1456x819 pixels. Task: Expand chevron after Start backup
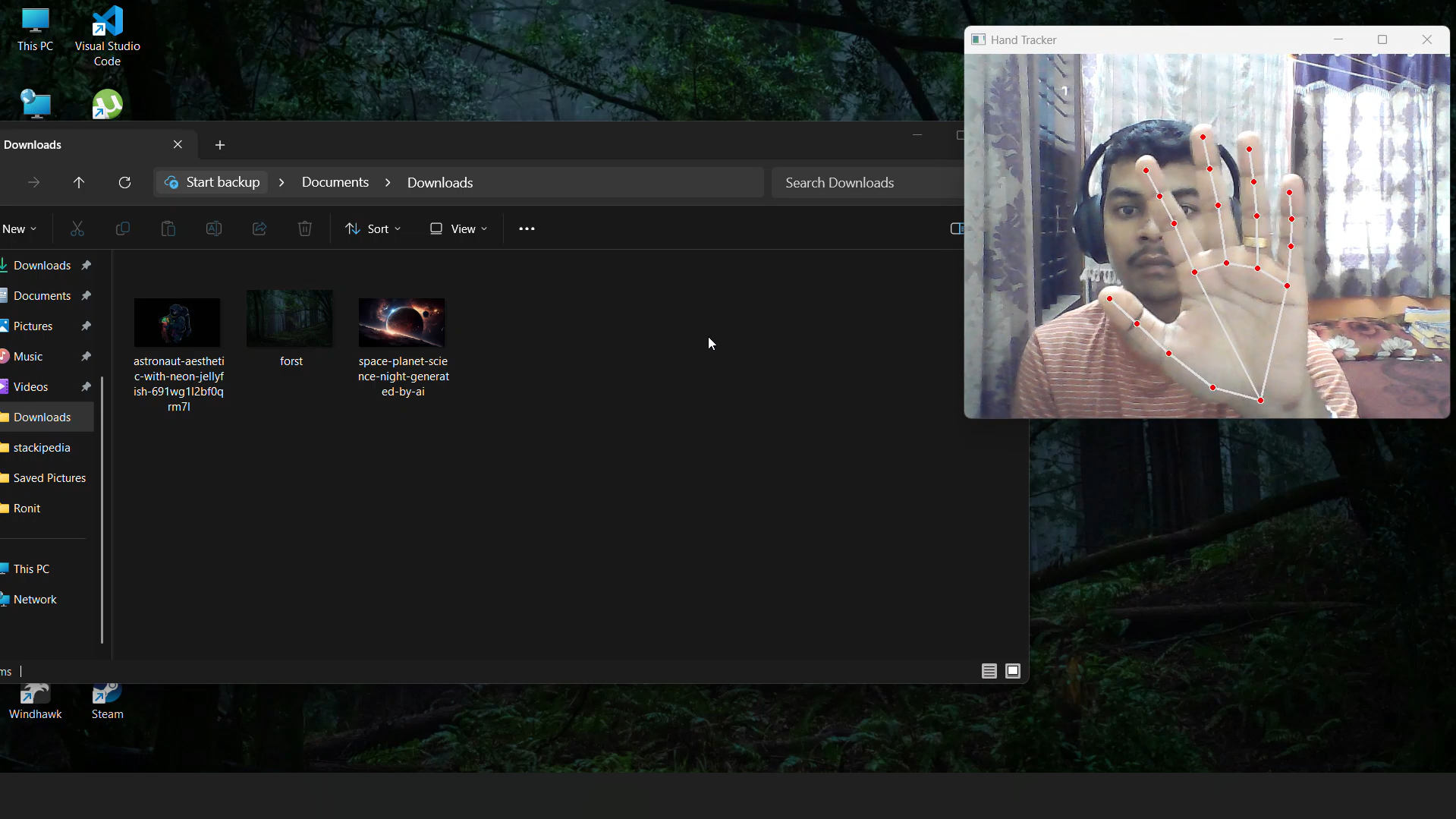click(x=281, y=182)
